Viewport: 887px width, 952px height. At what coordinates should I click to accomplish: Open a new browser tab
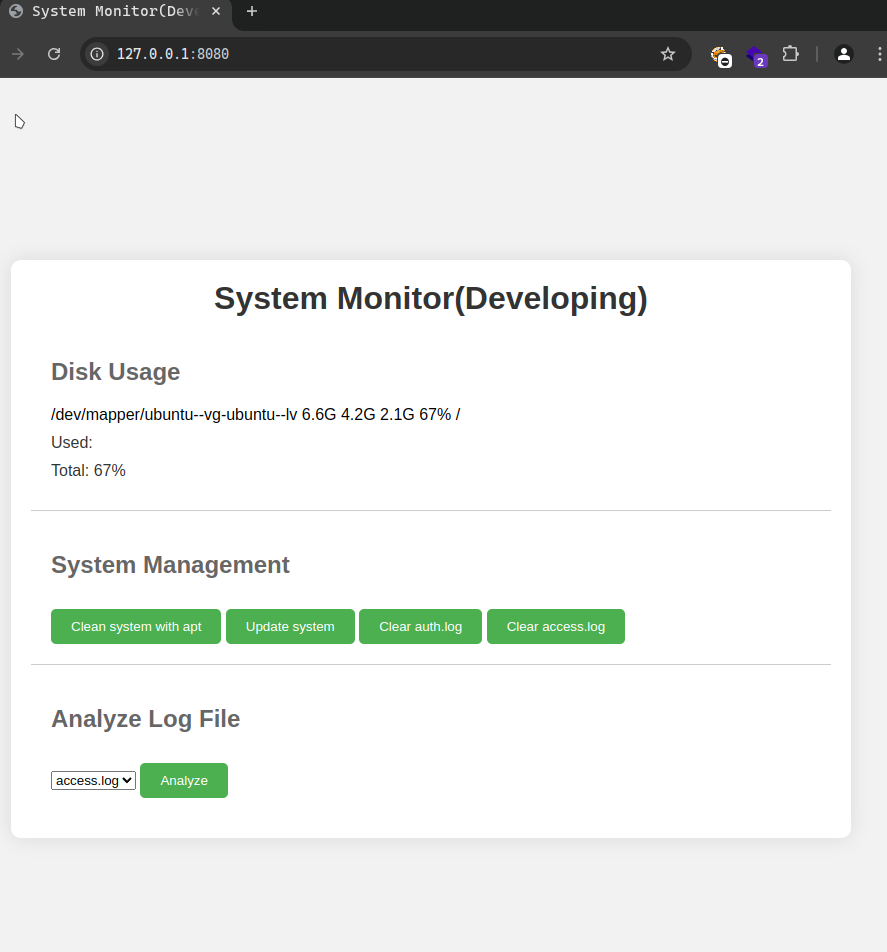[x=252, y=12]
